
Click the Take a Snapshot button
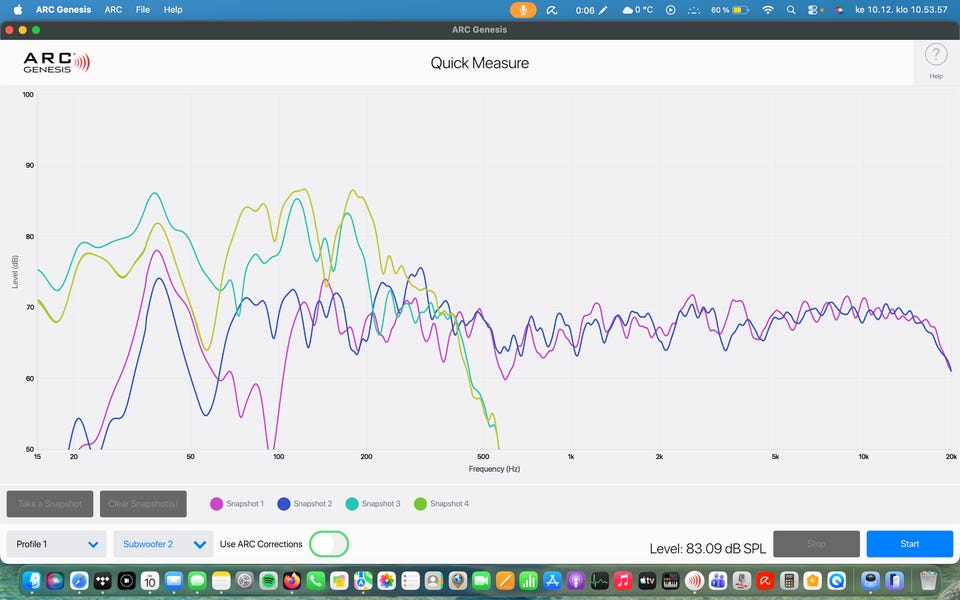(50, 504)
